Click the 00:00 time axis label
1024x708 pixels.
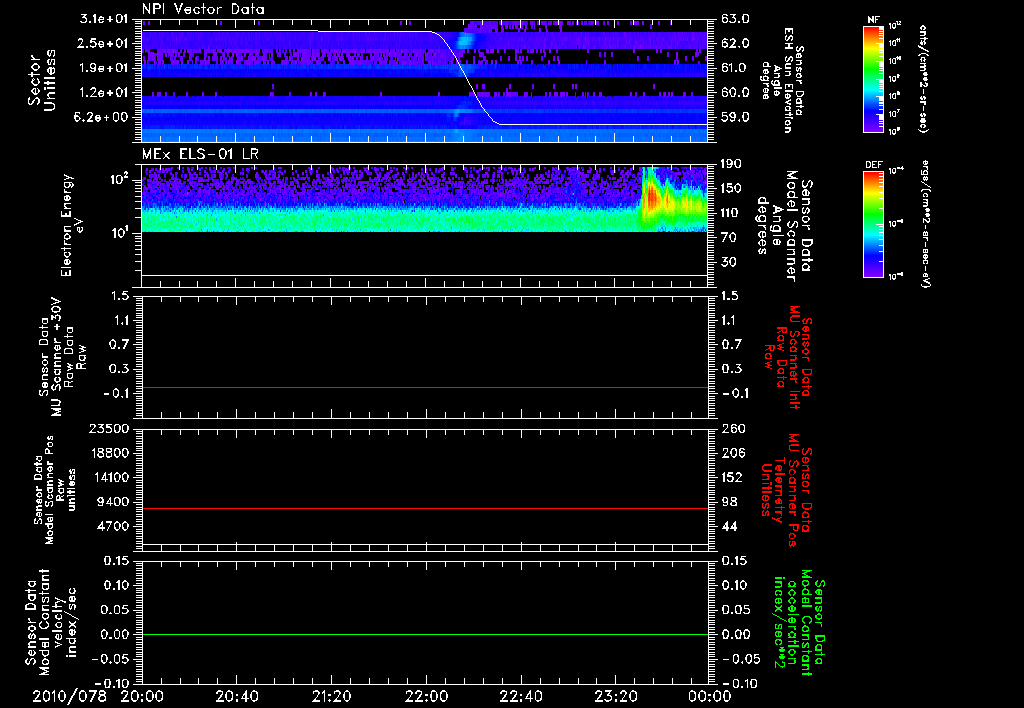[709, 696]
